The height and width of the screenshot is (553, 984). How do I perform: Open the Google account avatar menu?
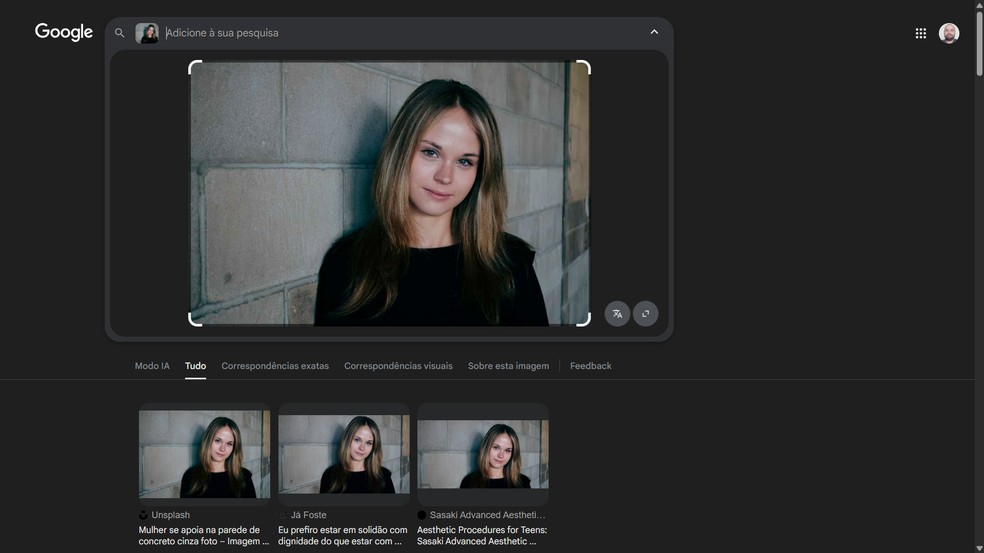point(948,33)
